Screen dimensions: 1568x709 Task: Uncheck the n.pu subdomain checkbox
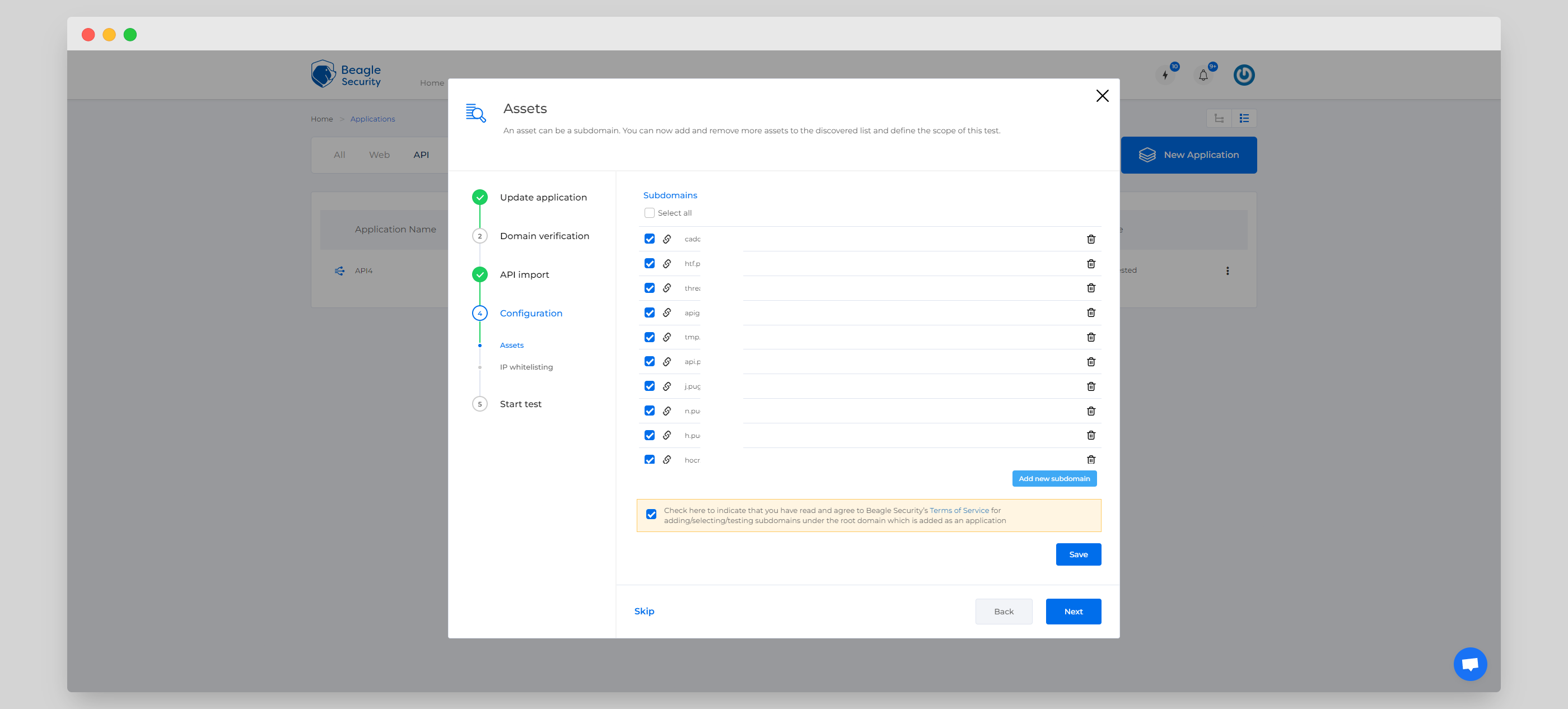pos(650,412)
